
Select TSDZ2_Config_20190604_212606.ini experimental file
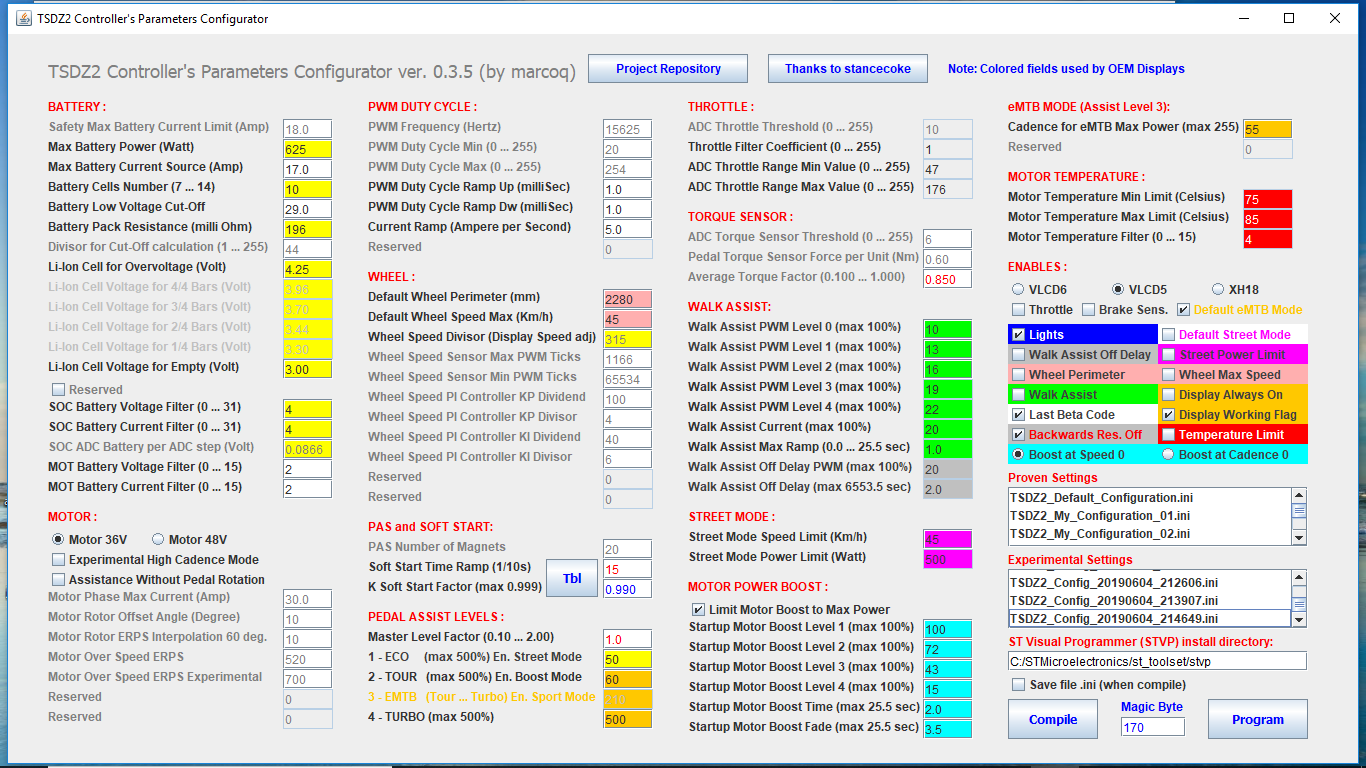[1149, 581]
